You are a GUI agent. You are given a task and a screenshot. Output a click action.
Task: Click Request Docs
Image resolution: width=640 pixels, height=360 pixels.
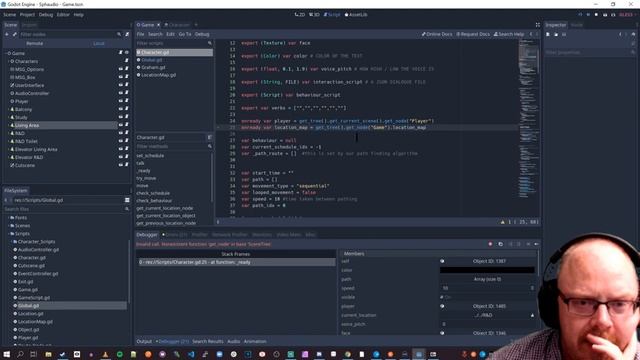[473, 34]
